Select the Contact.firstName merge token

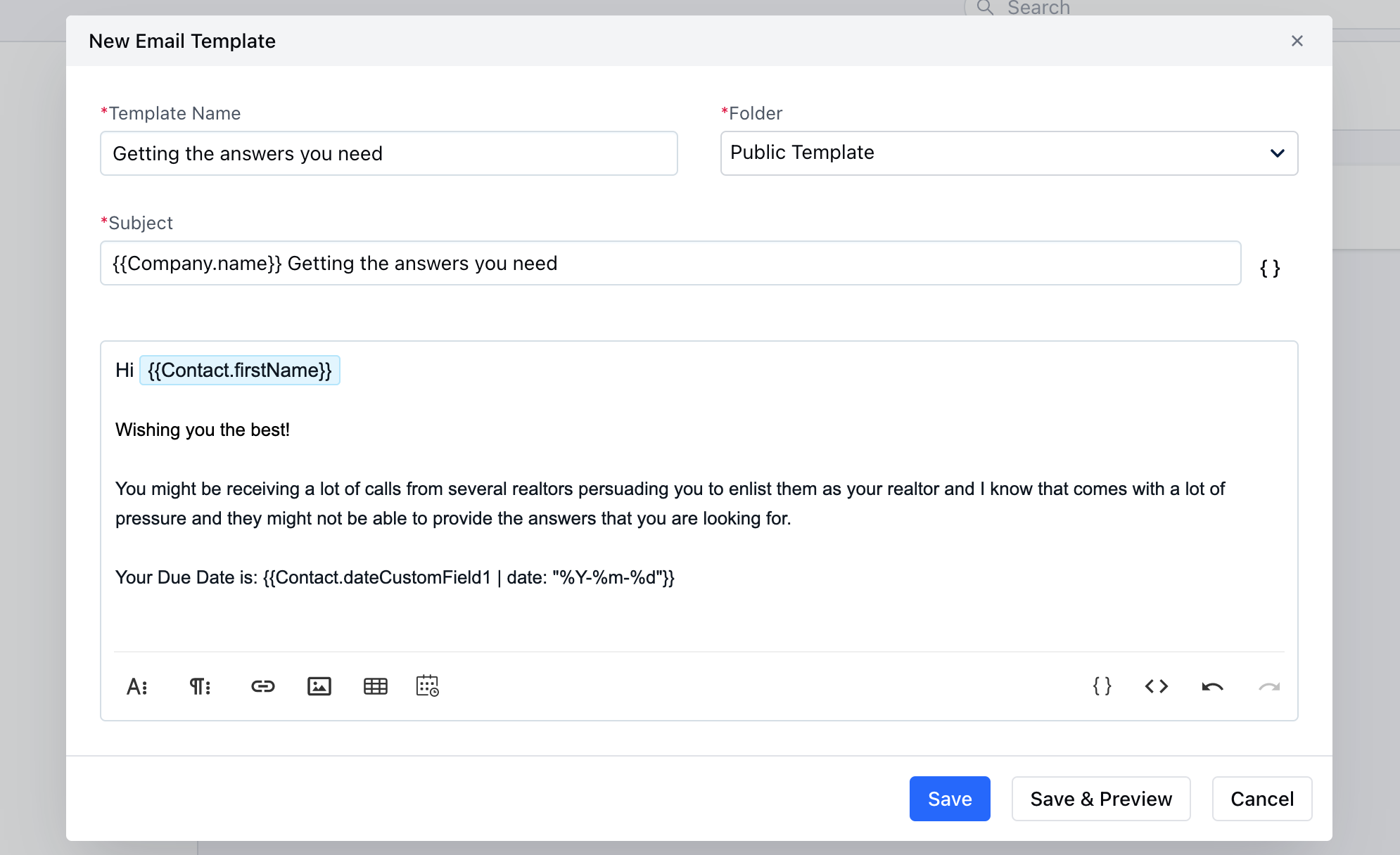pos(240,370)
